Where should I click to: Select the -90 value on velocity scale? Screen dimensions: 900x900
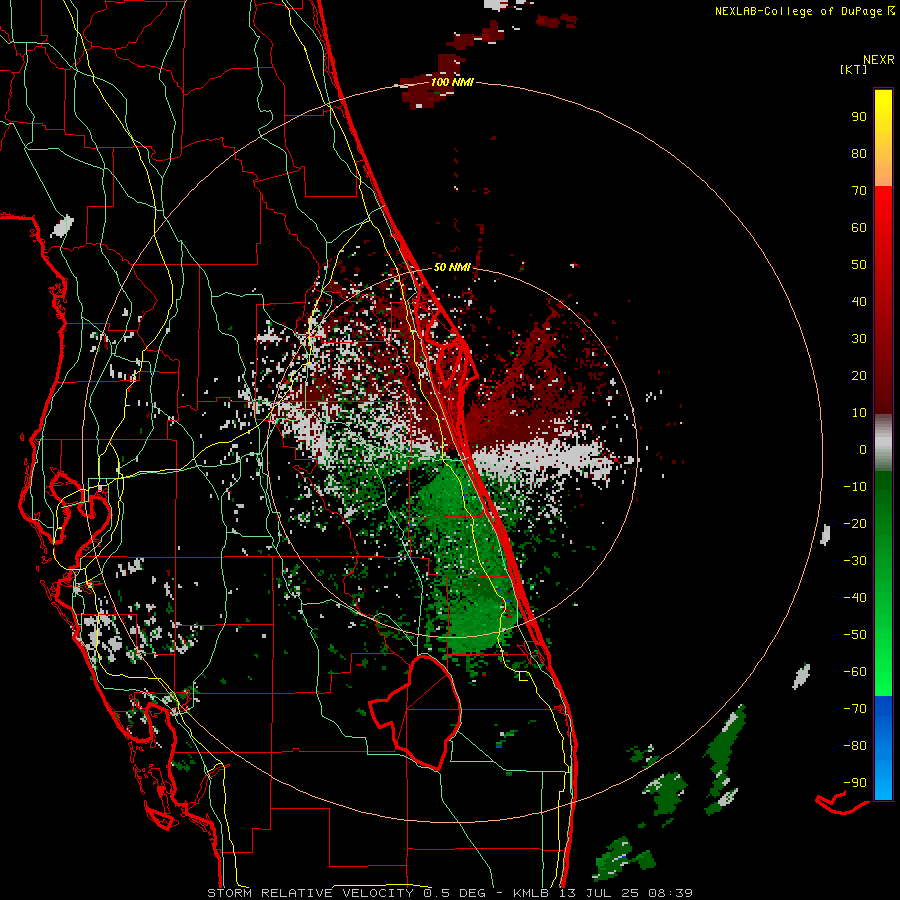pyautogui.click(x=855, y=783)
